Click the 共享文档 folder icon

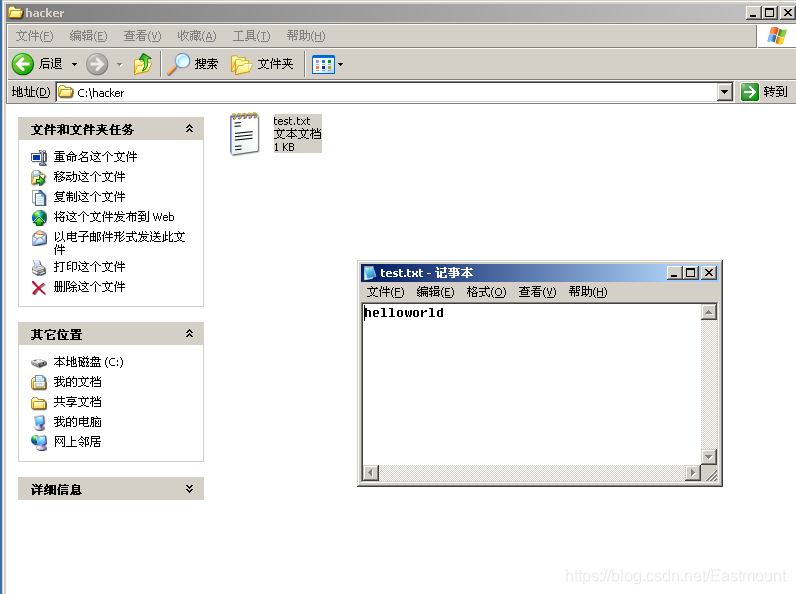(39, 403)
